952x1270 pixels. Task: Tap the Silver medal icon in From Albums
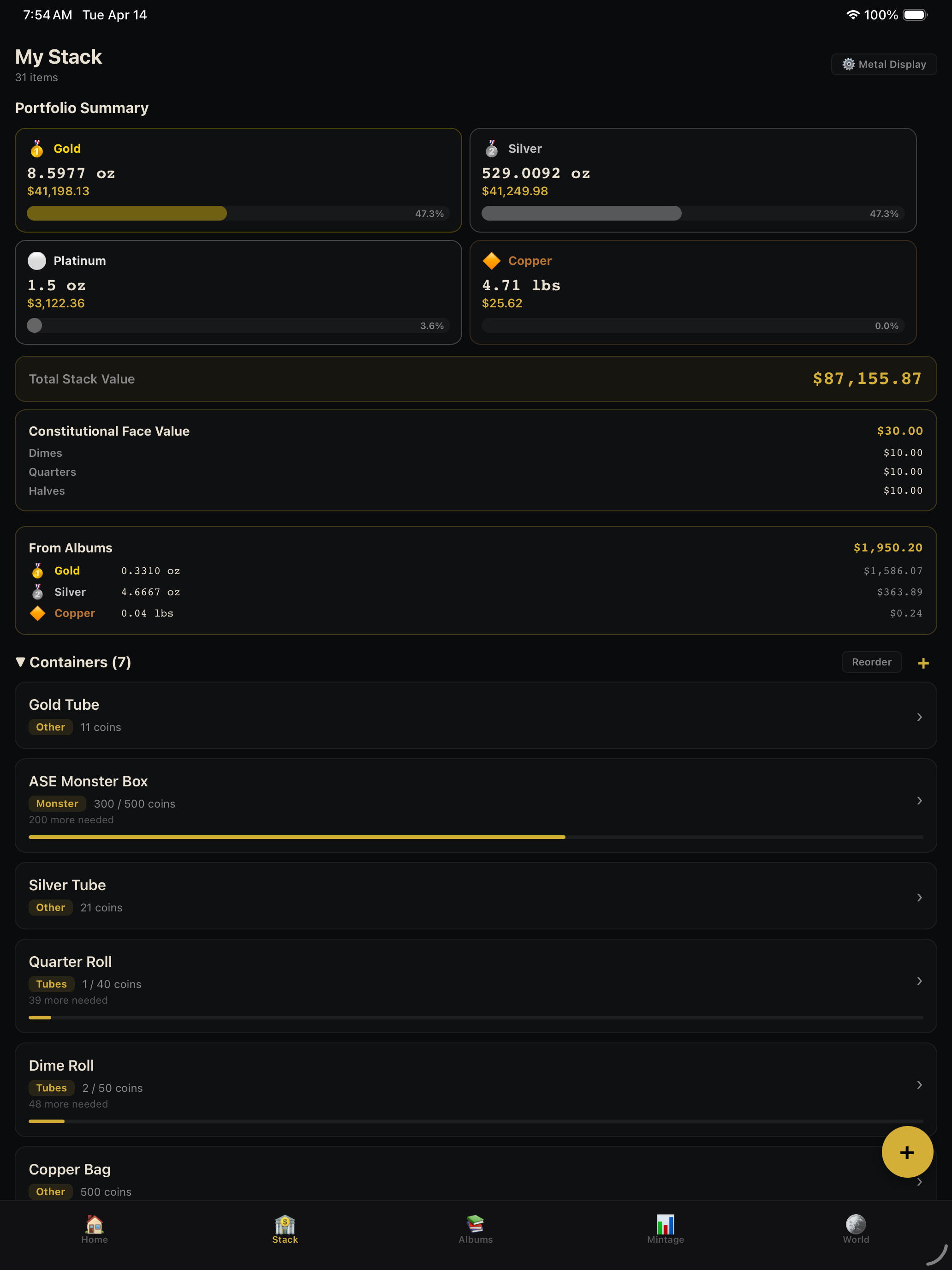(37, 592)
